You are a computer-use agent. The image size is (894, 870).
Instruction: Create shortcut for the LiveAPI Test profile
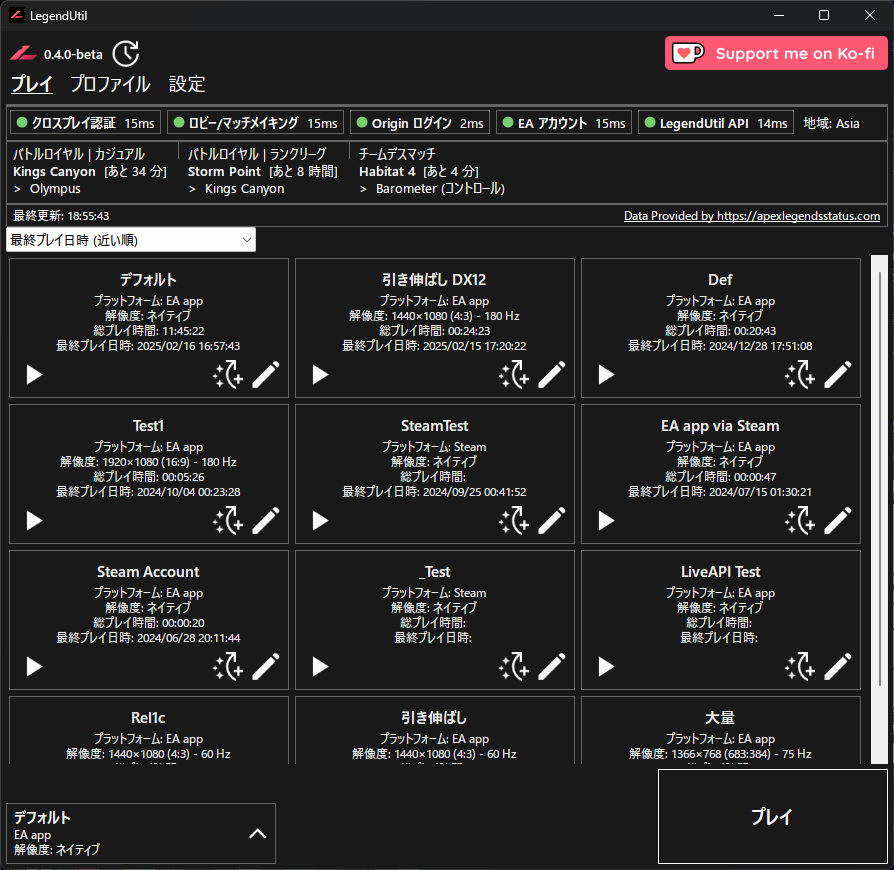(x=800, y=666)
